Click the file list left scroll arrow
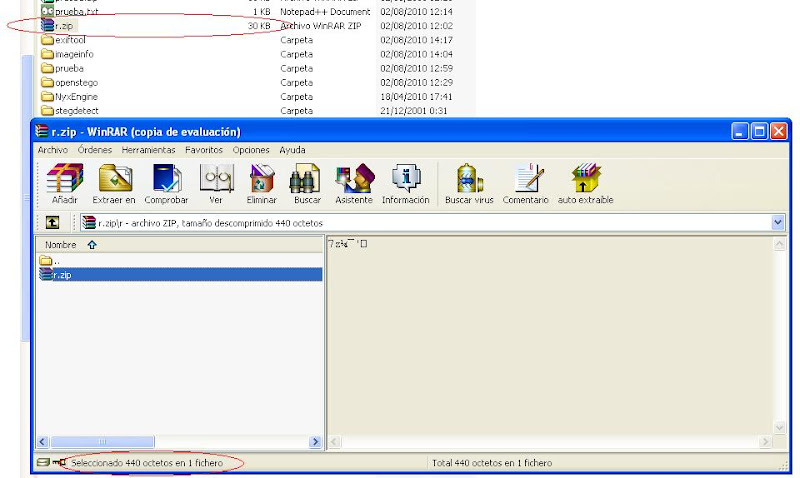This screenshot has height=478, width=800. coord(43,442)
